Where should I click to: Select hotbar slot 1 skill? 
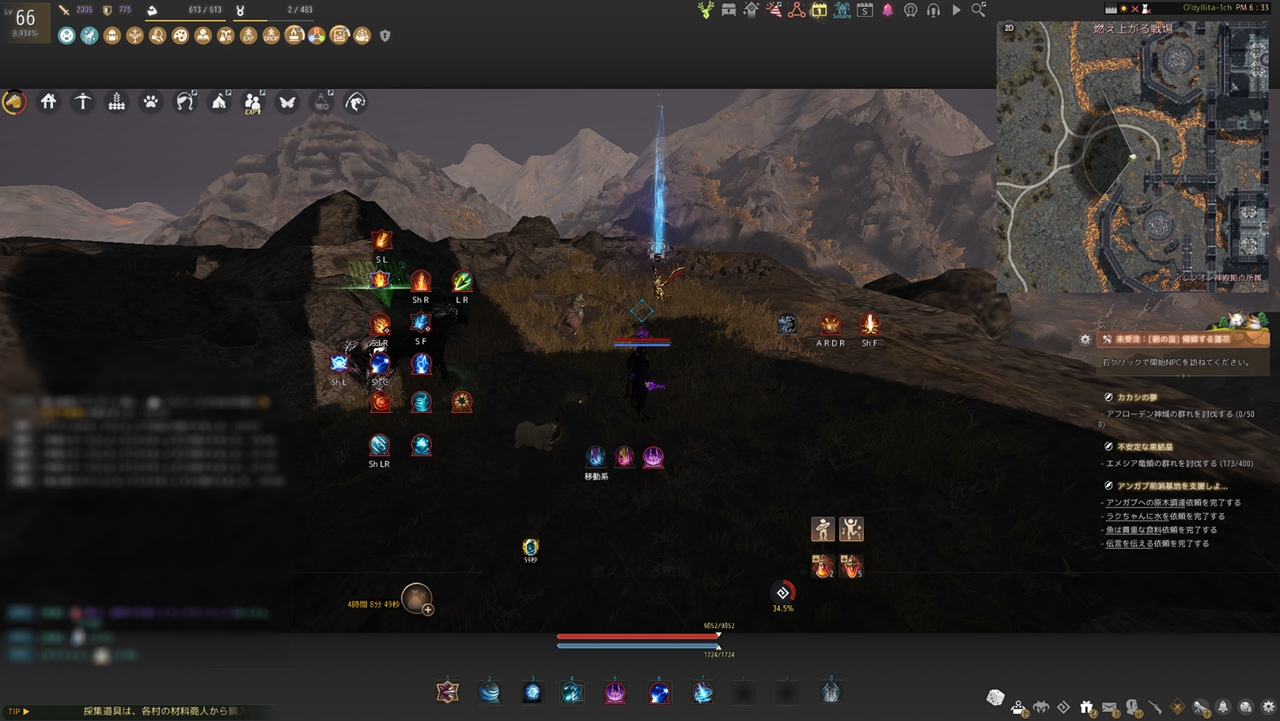click(x=447, y=691)
